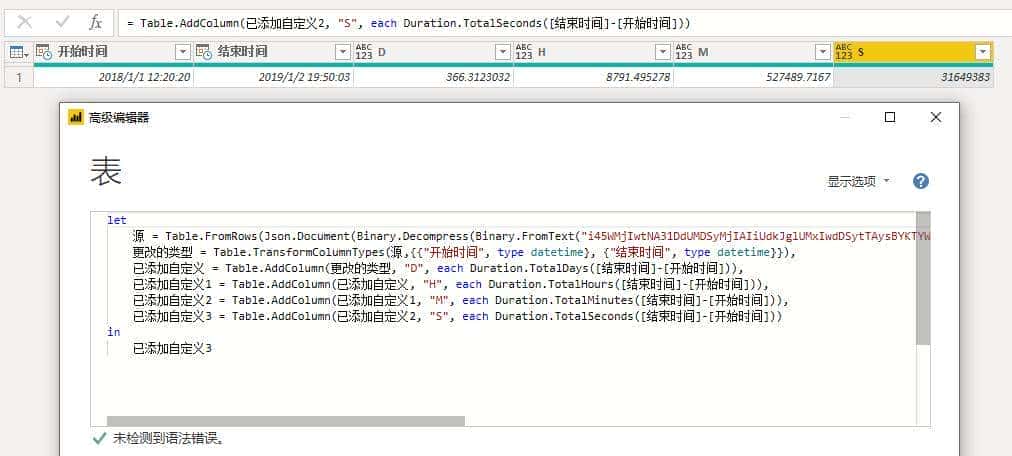Click the ABC123 type icon of column S
This screenshot has height=456, width=1012.
[x=844, y=52]
